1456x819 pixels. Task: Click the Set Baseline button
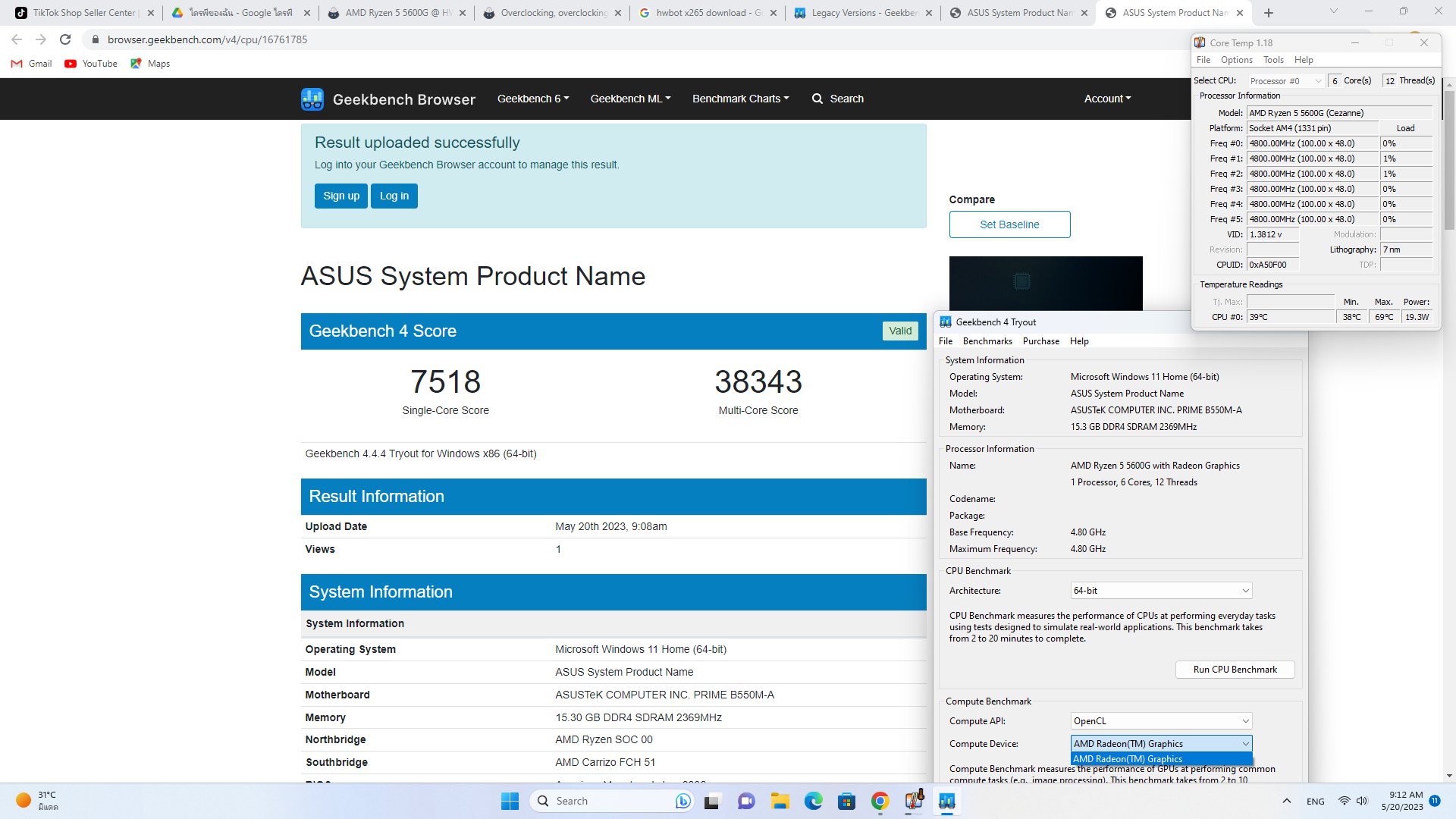[x=1009, y=224]
